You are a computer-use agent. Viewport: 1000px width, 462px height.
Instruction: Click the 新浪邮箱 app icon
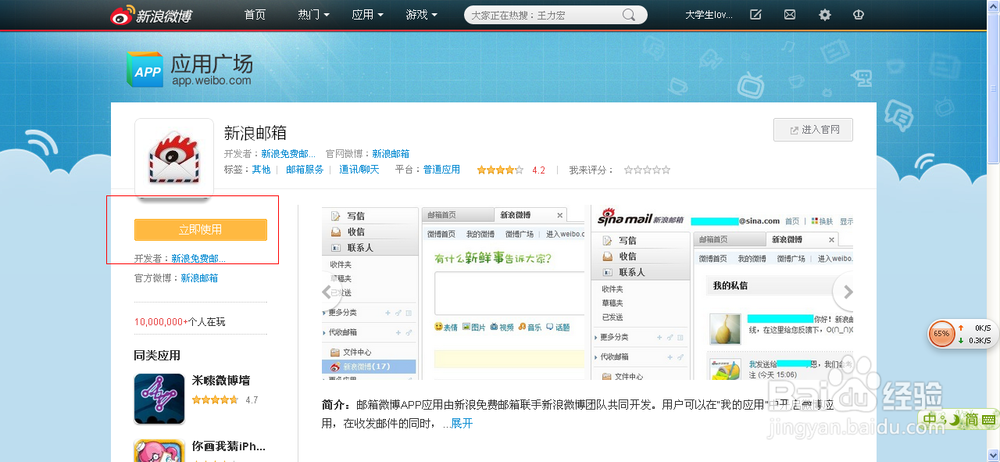[174, 158]
